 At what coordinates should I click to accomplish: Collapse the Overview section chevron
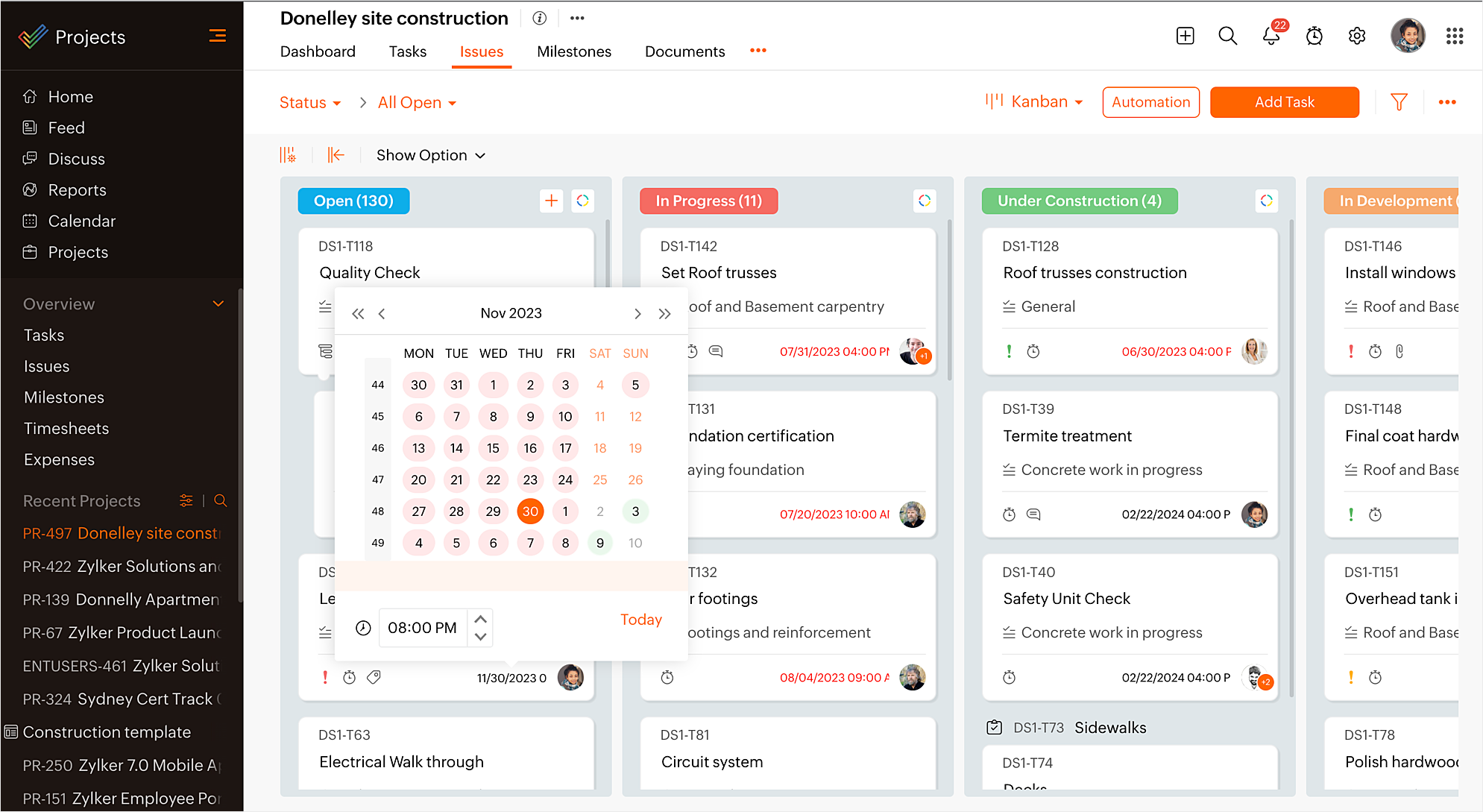[218, 303]
